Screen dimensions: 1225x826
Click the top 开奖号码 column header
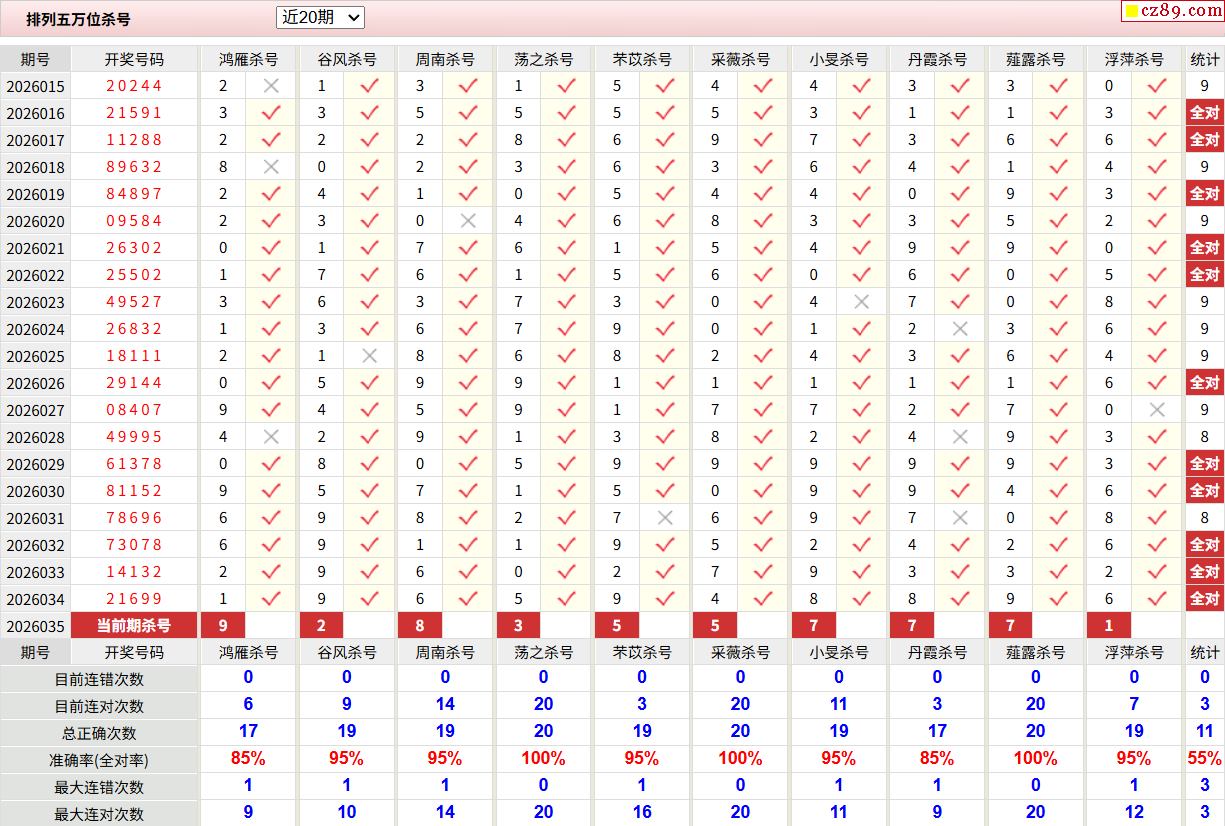click(134, 59)
